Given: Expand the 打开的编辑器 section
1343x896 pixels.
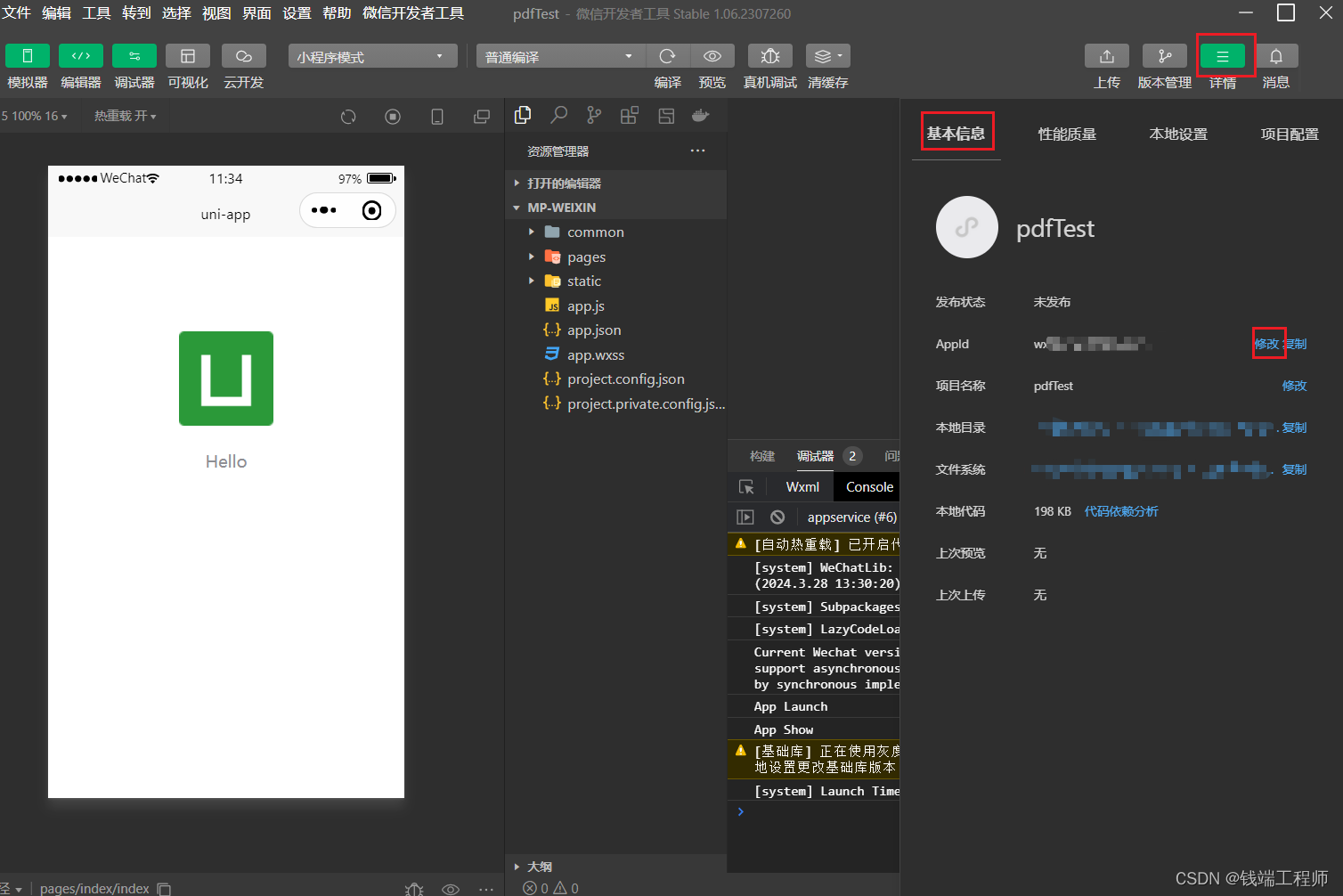Looking at the screenshot, I should 615,183.
